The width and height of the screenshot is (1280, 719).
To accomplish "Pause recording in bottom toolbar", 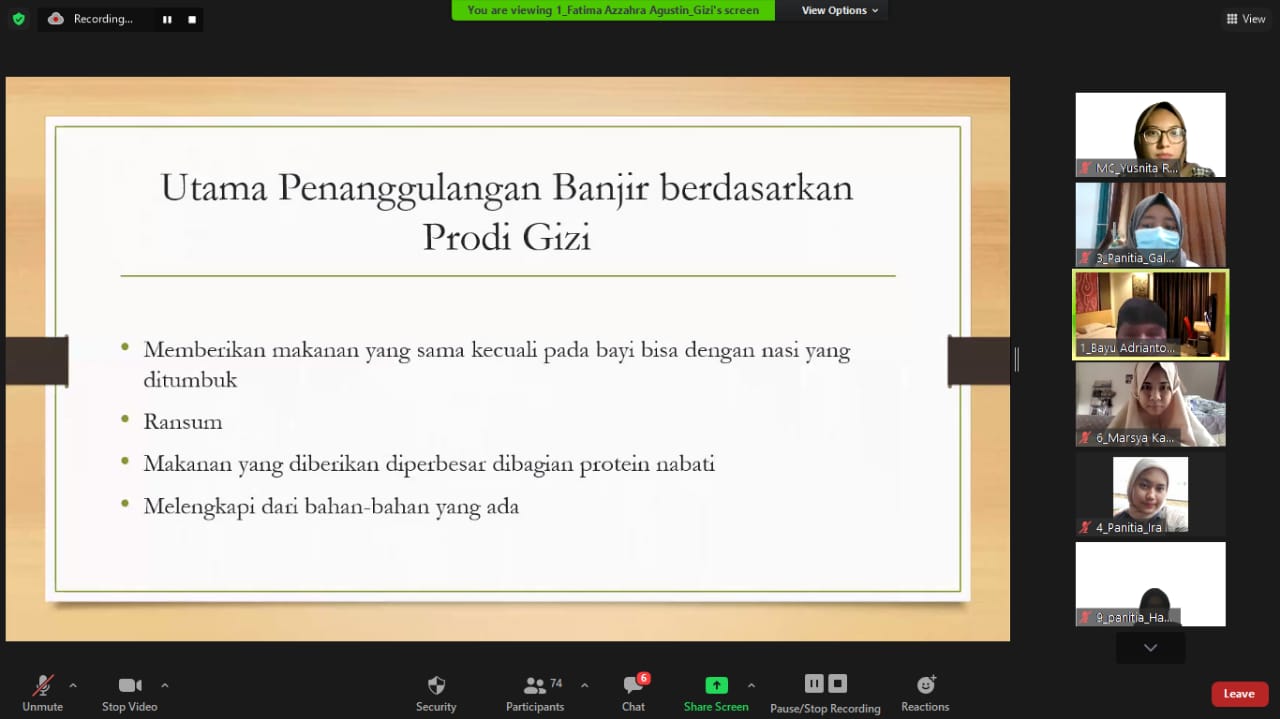I will click(x=814, y=683).
